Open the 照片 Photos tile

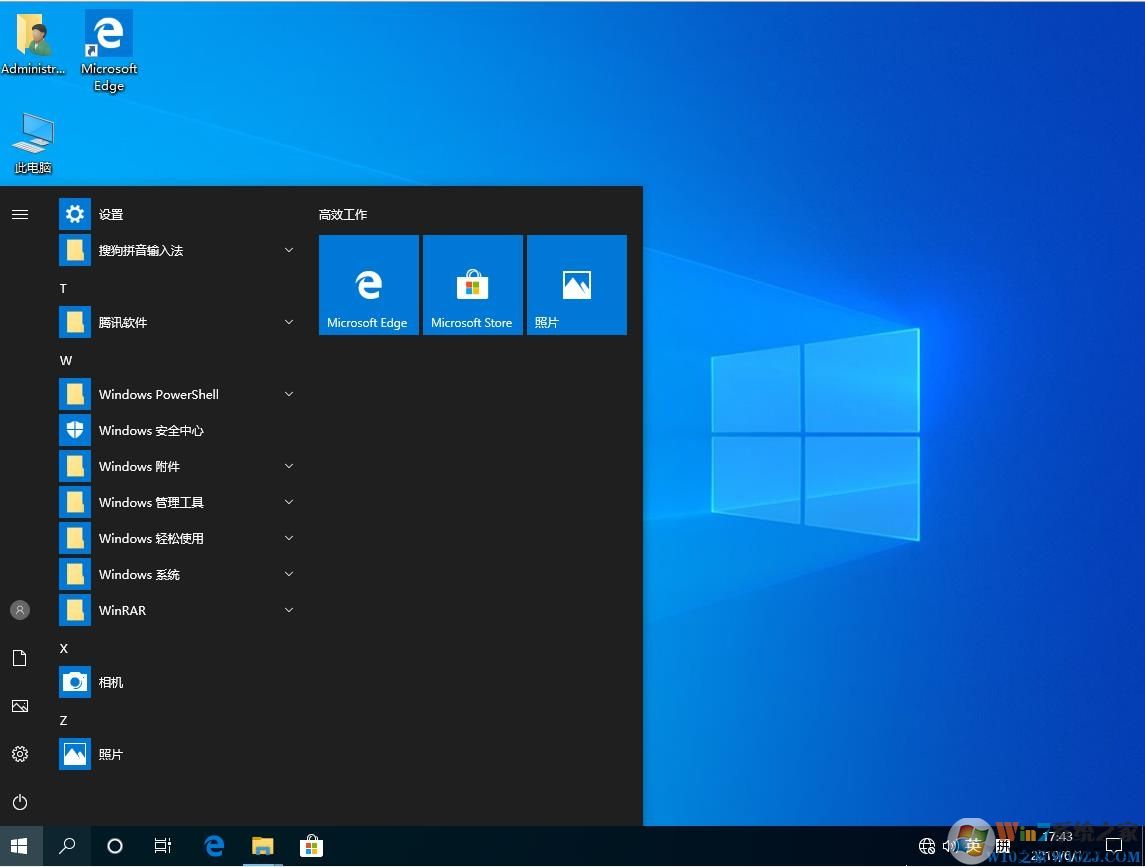[577, 284]
